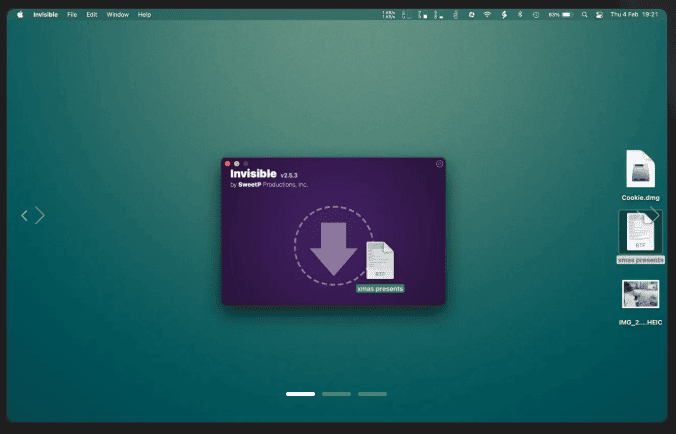Jump to the third slide indicator
The height and width of the screenshot is (434, 676).
coord(372,394)
